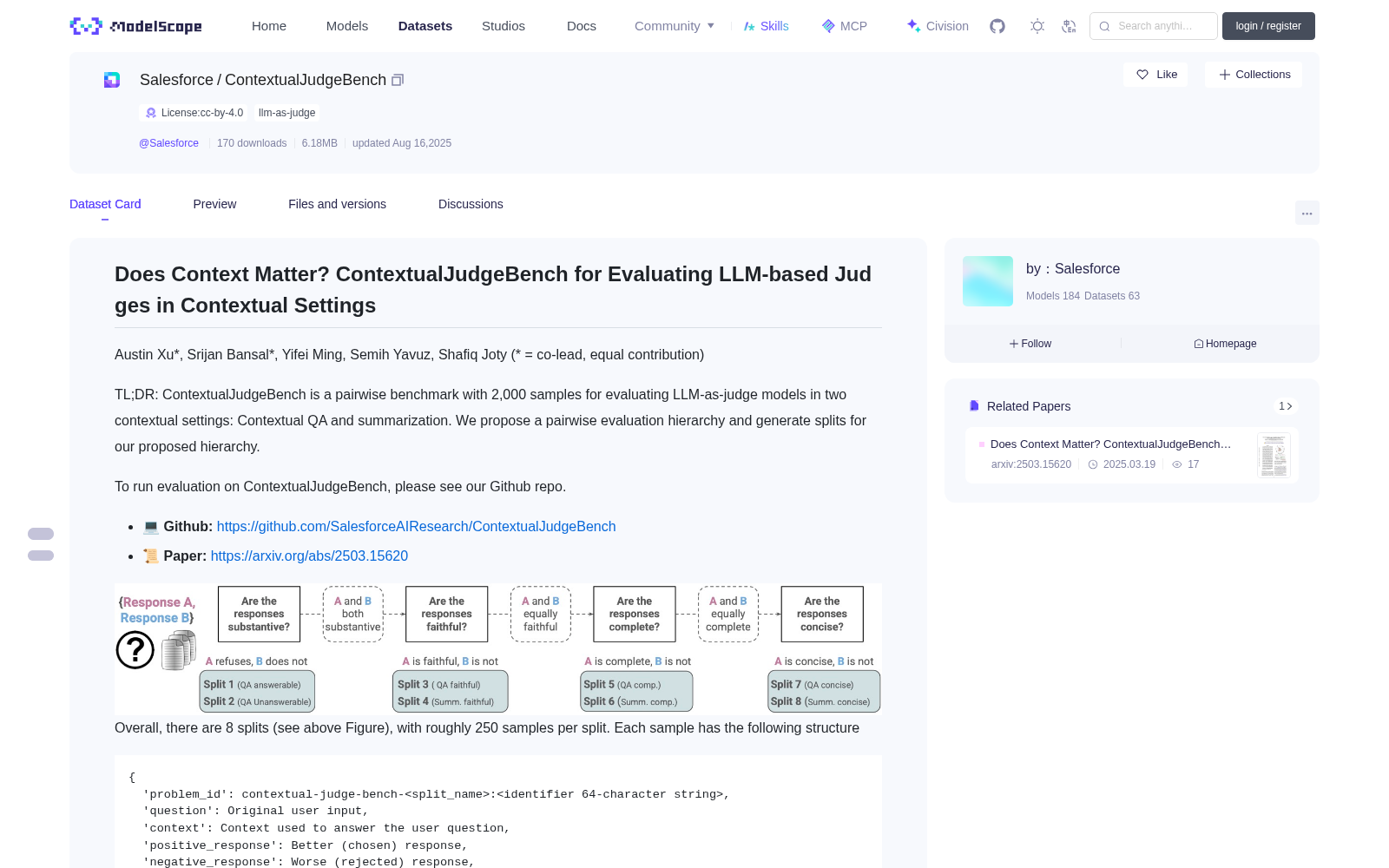Open the related paper thumbnail
Viewport: 1389px width, 868px height.
(x=1274, y=456)
